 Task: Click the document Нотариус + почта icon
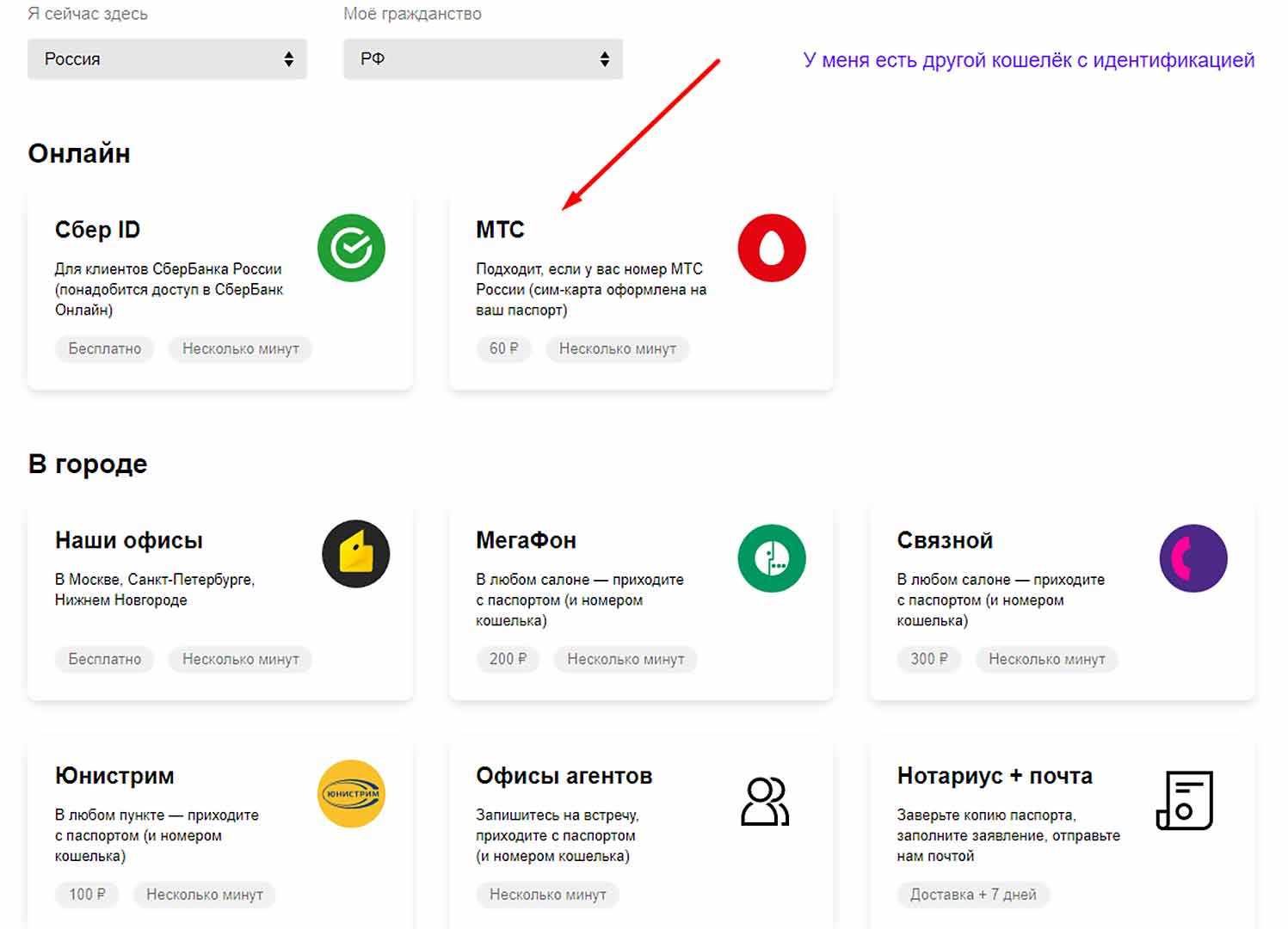tap(1184, 800)
